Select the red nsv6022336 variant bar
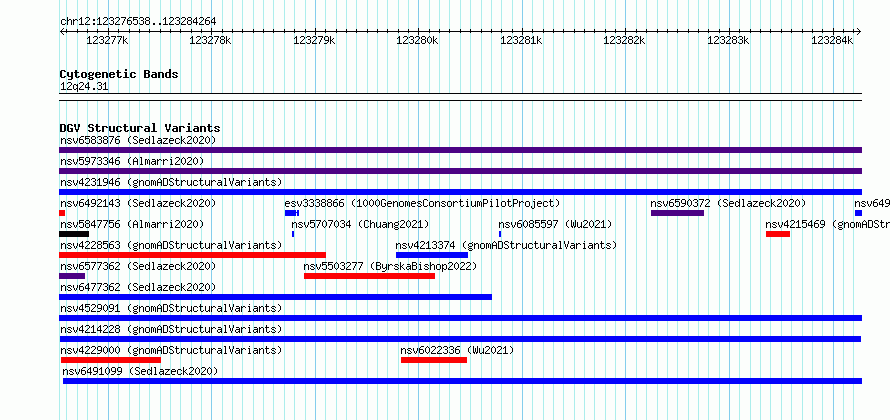 434,360
